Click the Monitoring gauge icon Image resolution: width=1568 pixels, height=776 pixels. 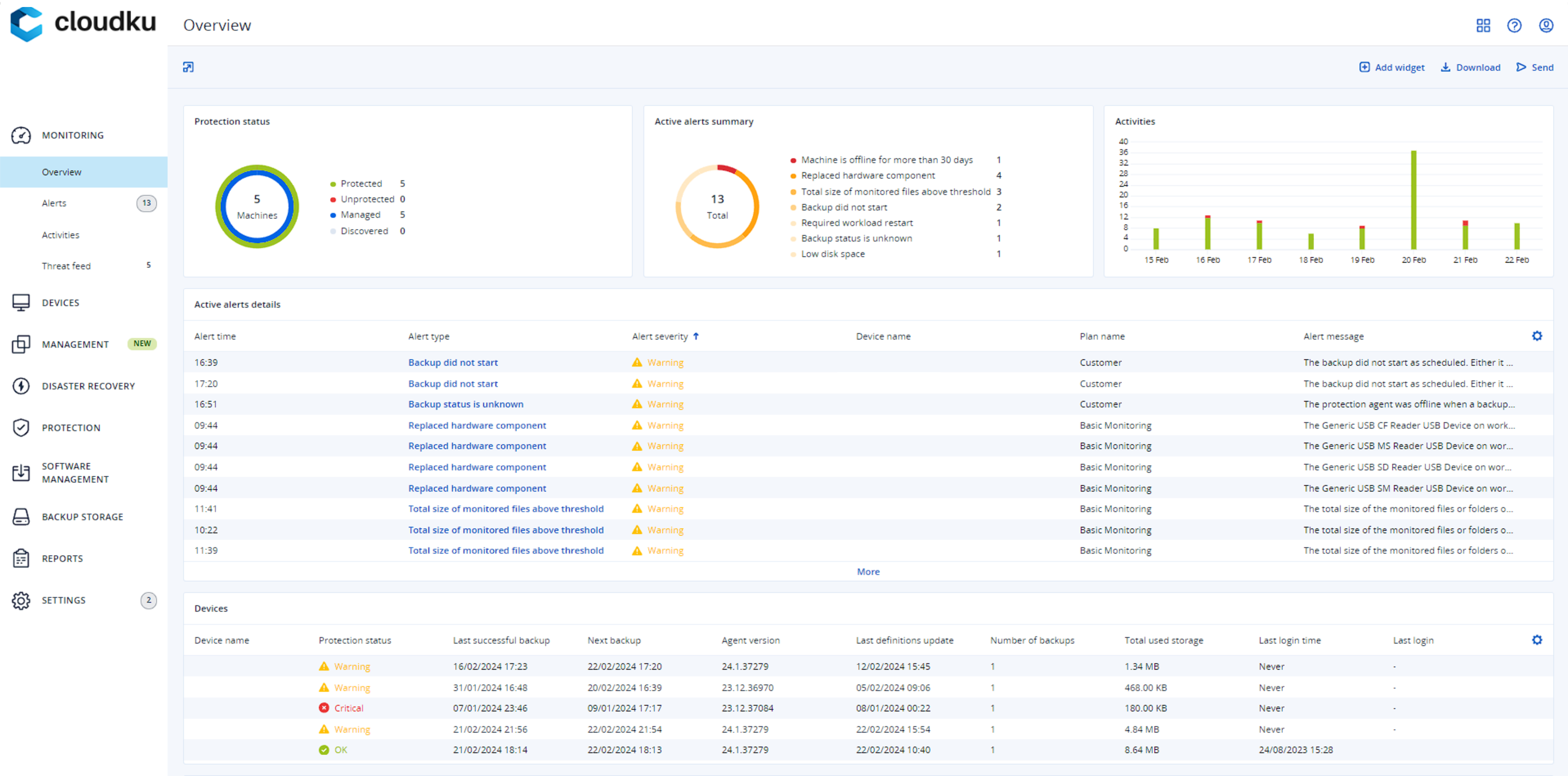pos(21,135)
